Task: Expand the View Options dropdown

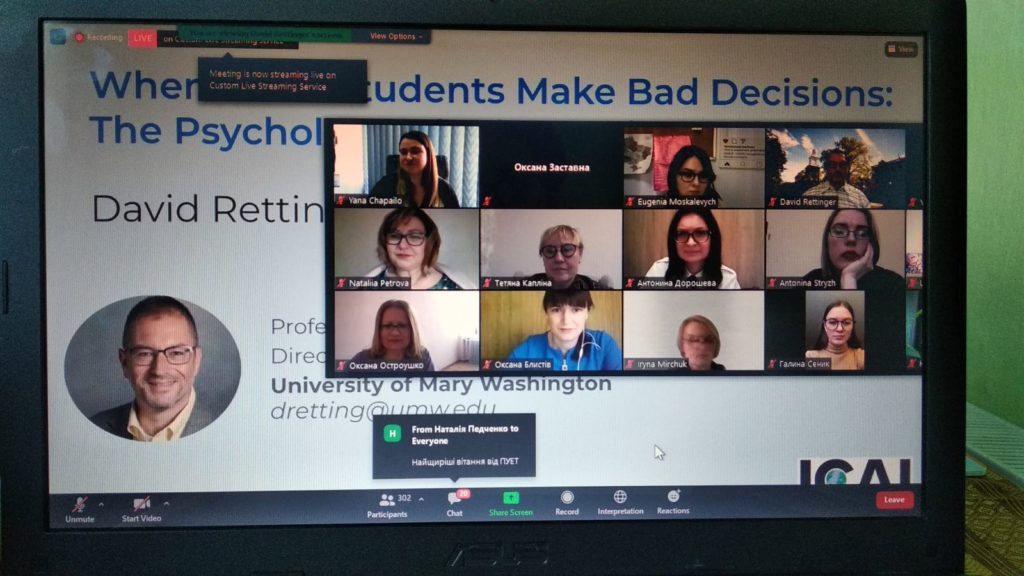Action: coord(396,37)
